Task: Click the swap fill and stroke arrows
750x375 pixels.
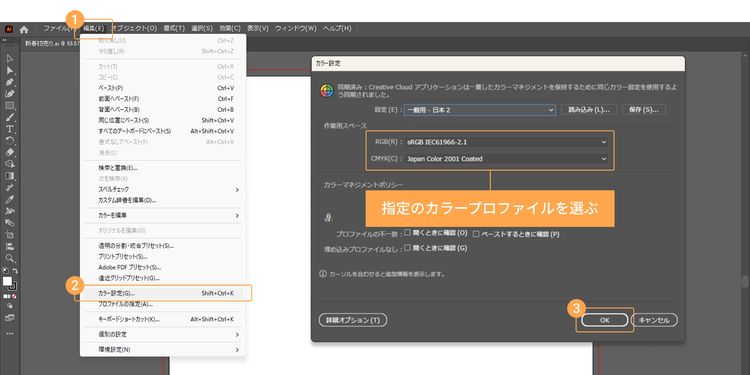Action: tap(15, 271)
